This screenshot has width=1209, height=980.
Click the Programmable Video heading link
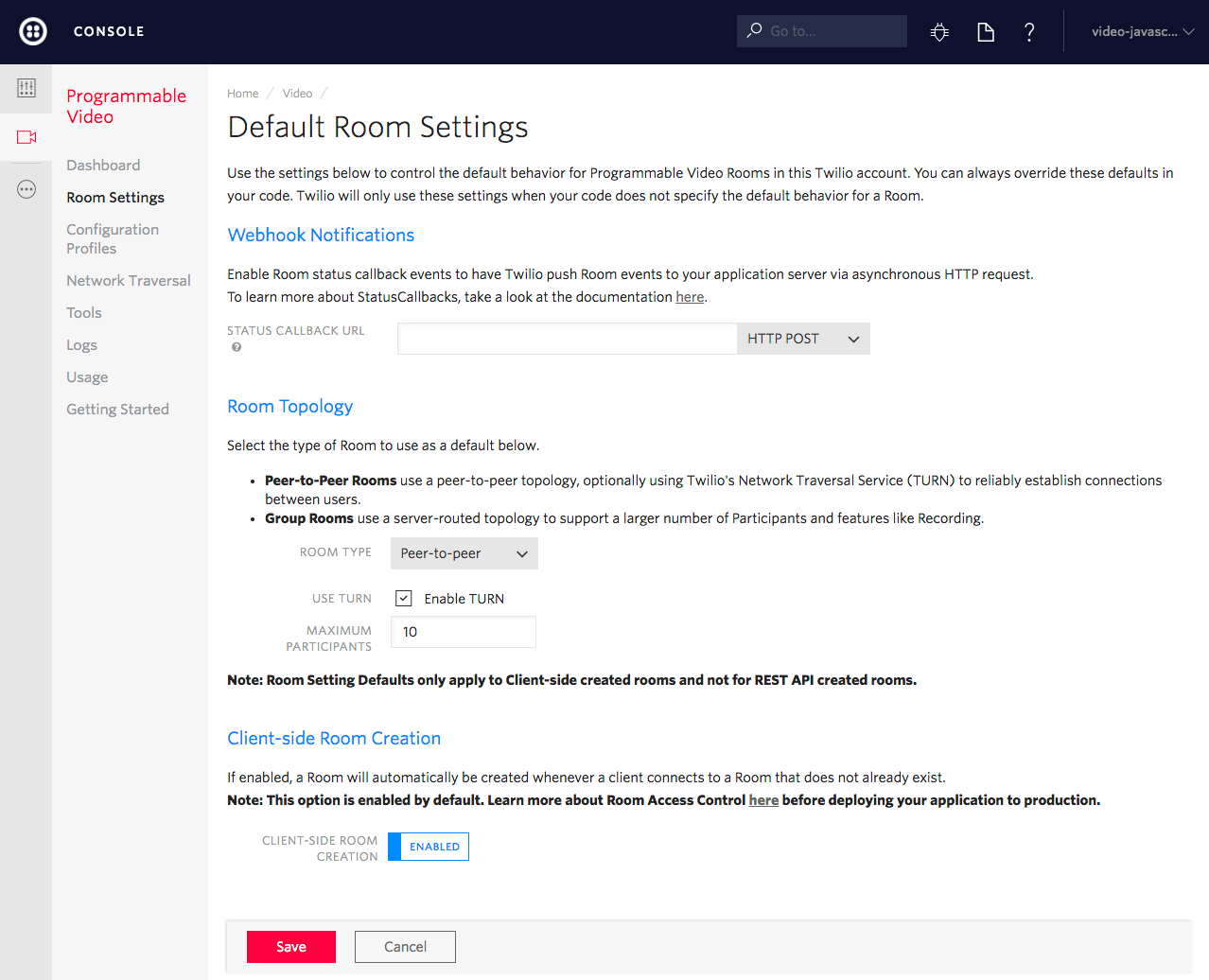126,106
